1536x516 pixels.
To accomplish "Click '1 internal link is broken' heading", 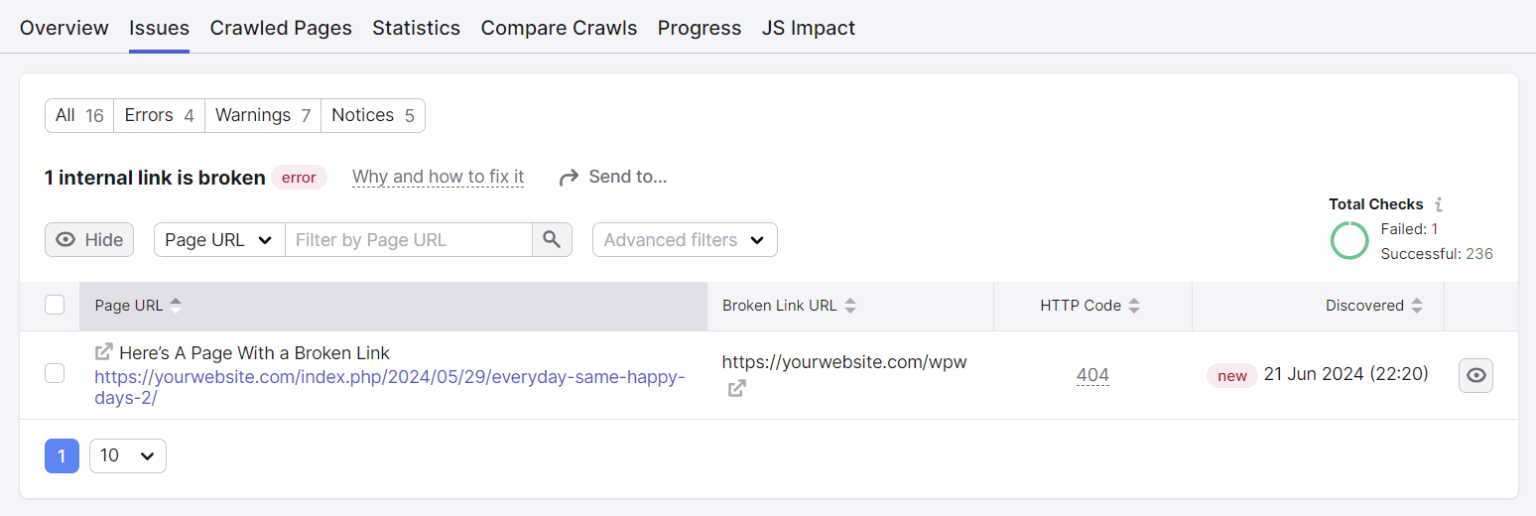I will tap(155, 178).
